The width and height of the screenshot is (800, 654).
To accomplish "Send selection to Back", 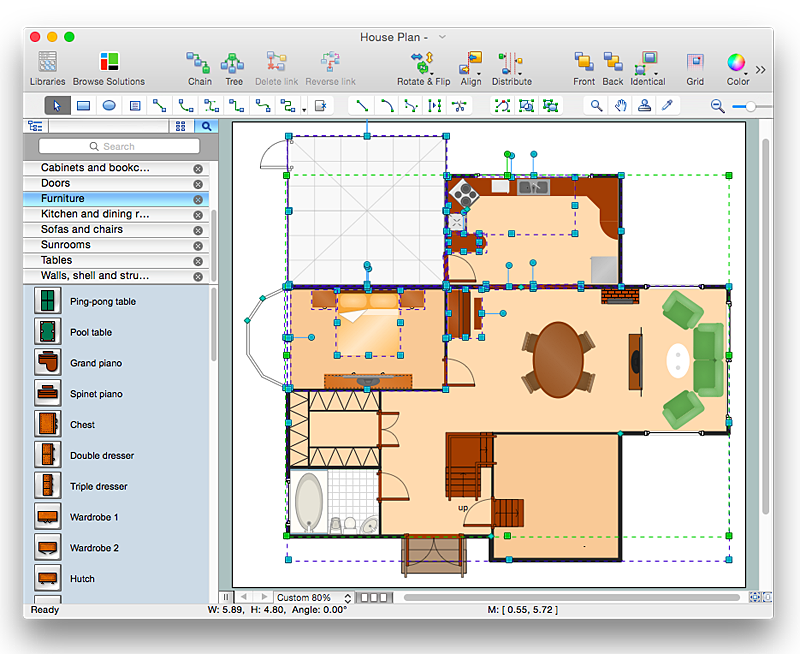I will 612,62.
